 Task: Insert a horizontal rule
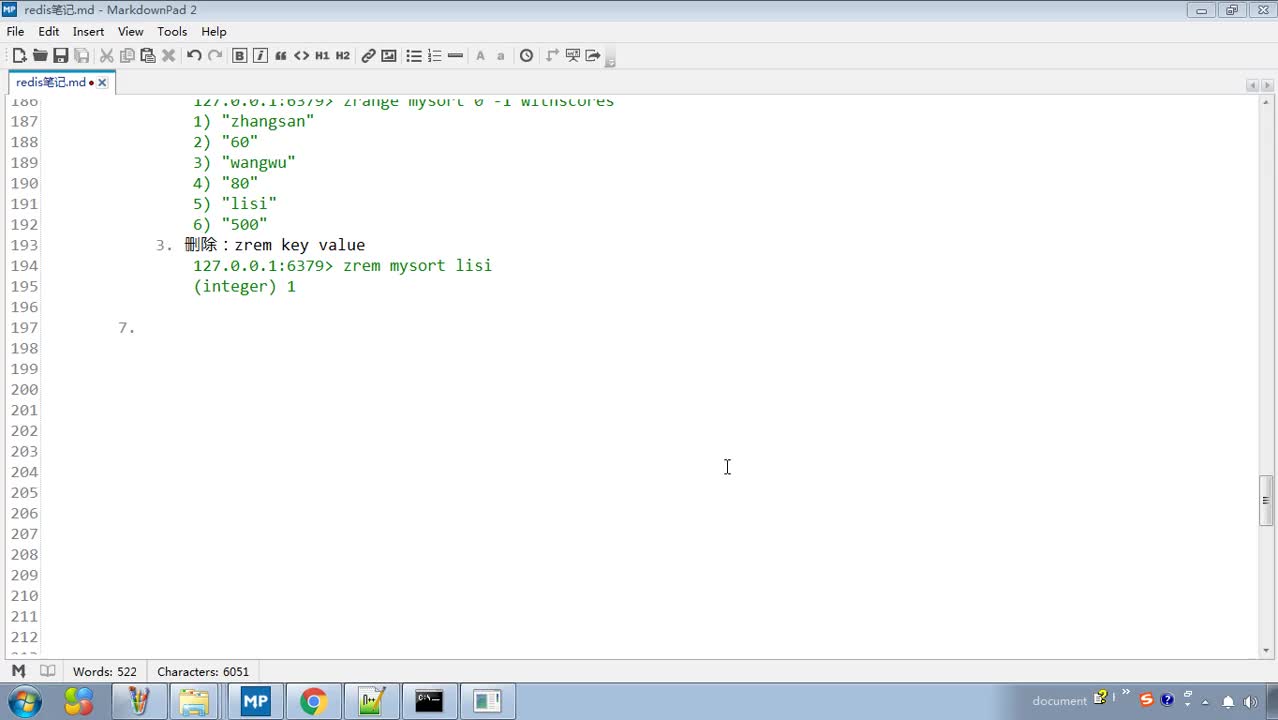(x=455, y=56)
